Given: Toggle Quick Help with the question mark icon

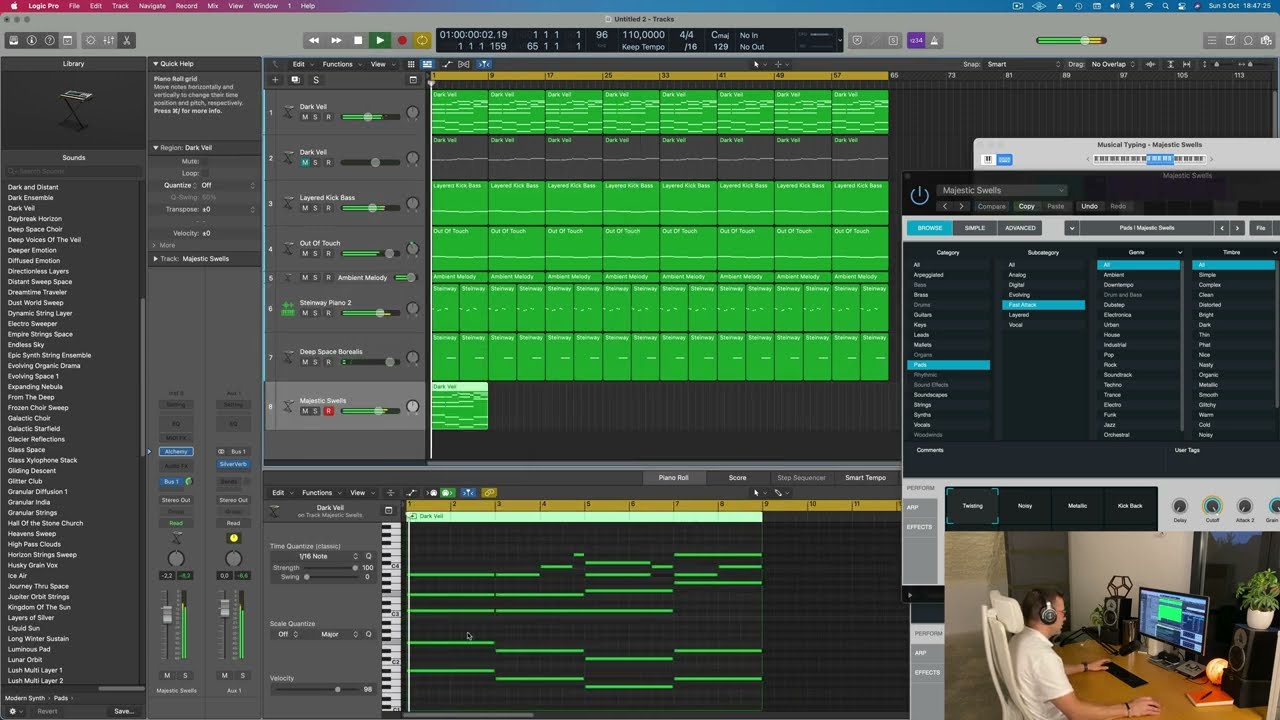Looking at the screenshot, I should [x=50, y=40].
